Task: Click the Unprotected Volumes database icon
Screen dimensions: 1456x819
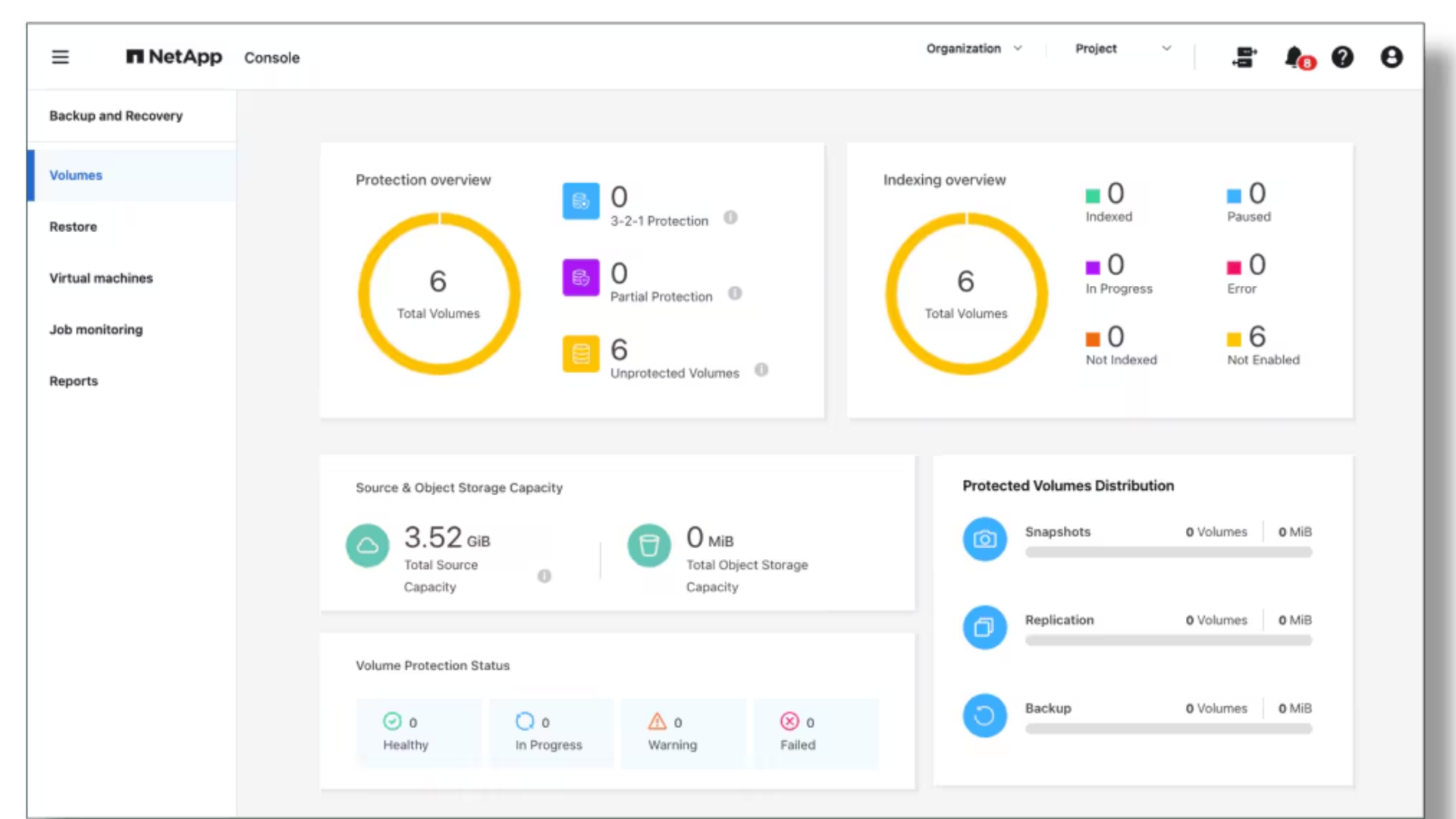Action: 581,354
